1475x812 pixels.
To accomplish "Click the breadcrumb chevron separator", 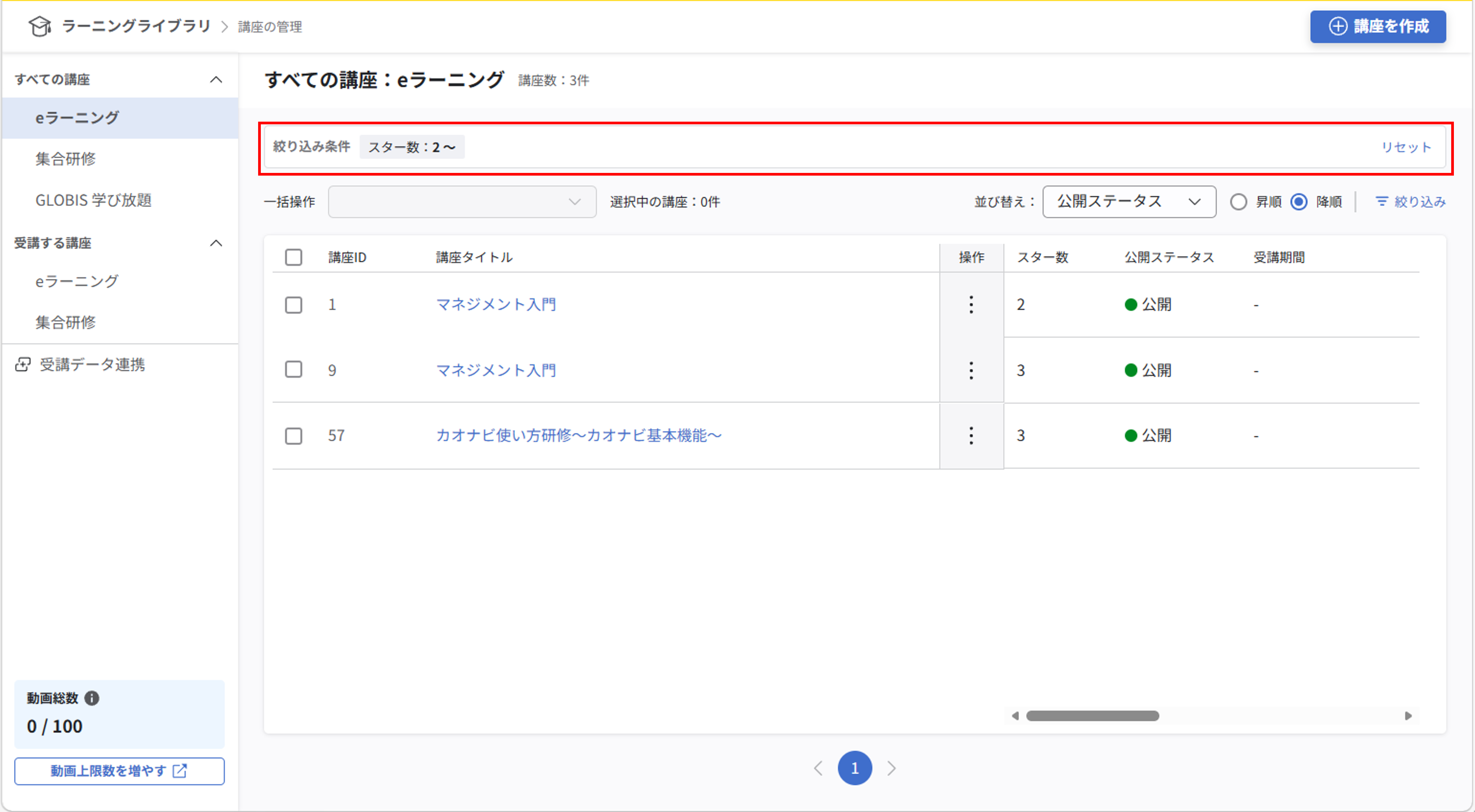I will (x=225, y=27).
